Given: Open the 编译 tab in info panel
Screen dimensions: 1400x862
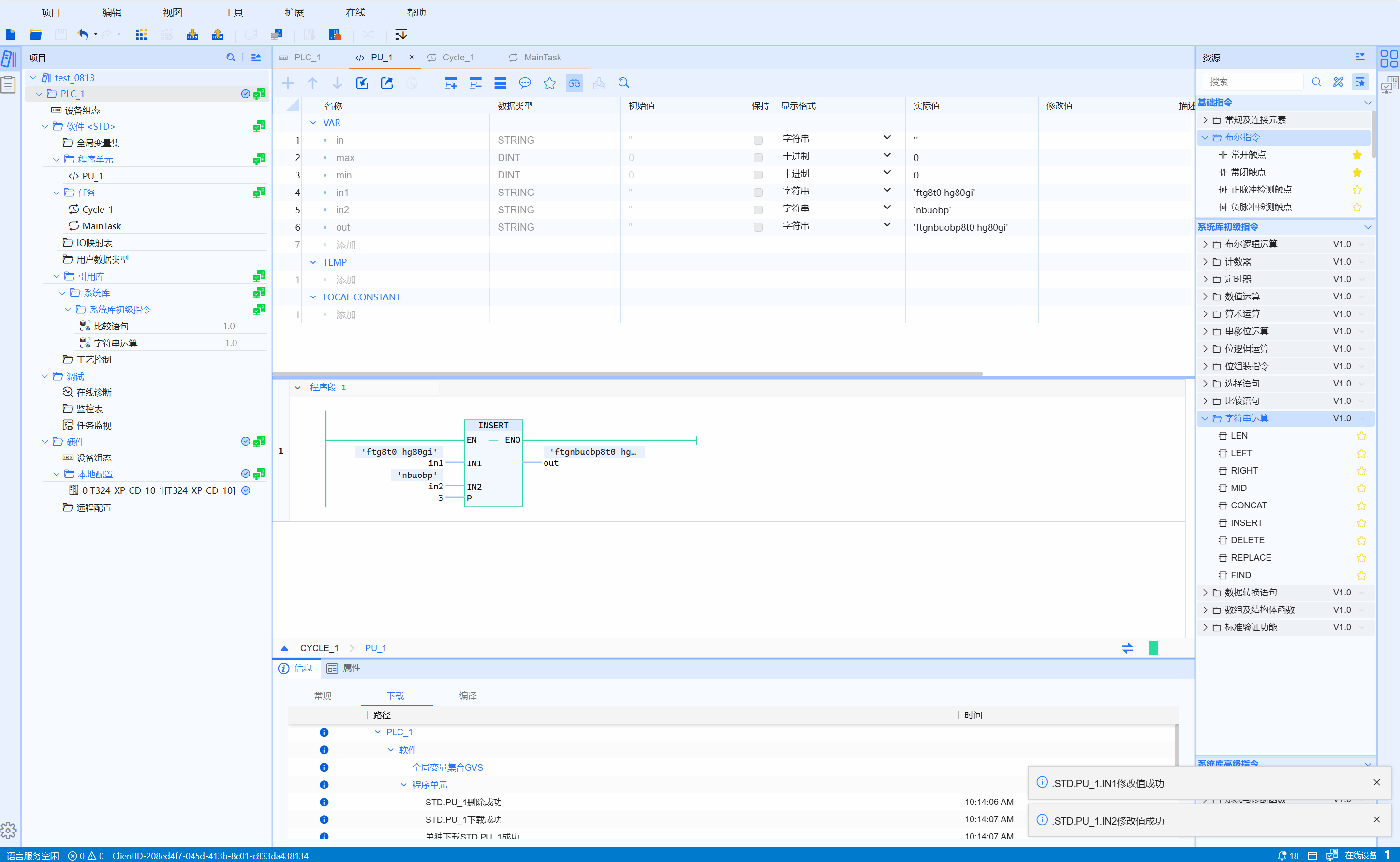Looking at the screenshot, I should tap(467, 696).
